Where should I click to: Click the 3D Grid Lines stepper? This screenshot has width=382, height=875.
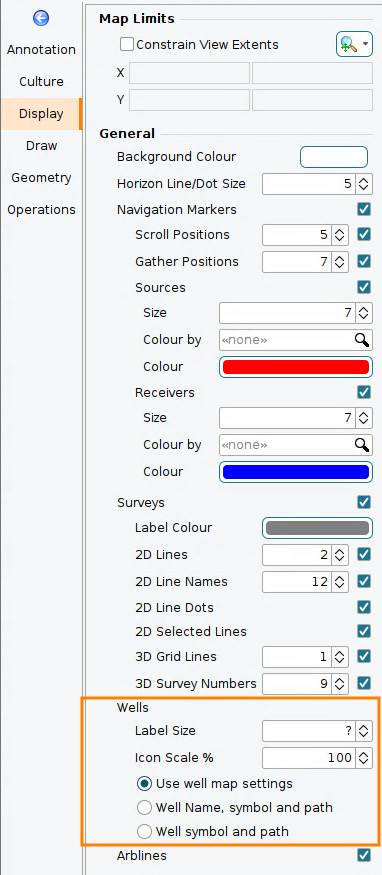pyautogui.click(x=339, y=657)
